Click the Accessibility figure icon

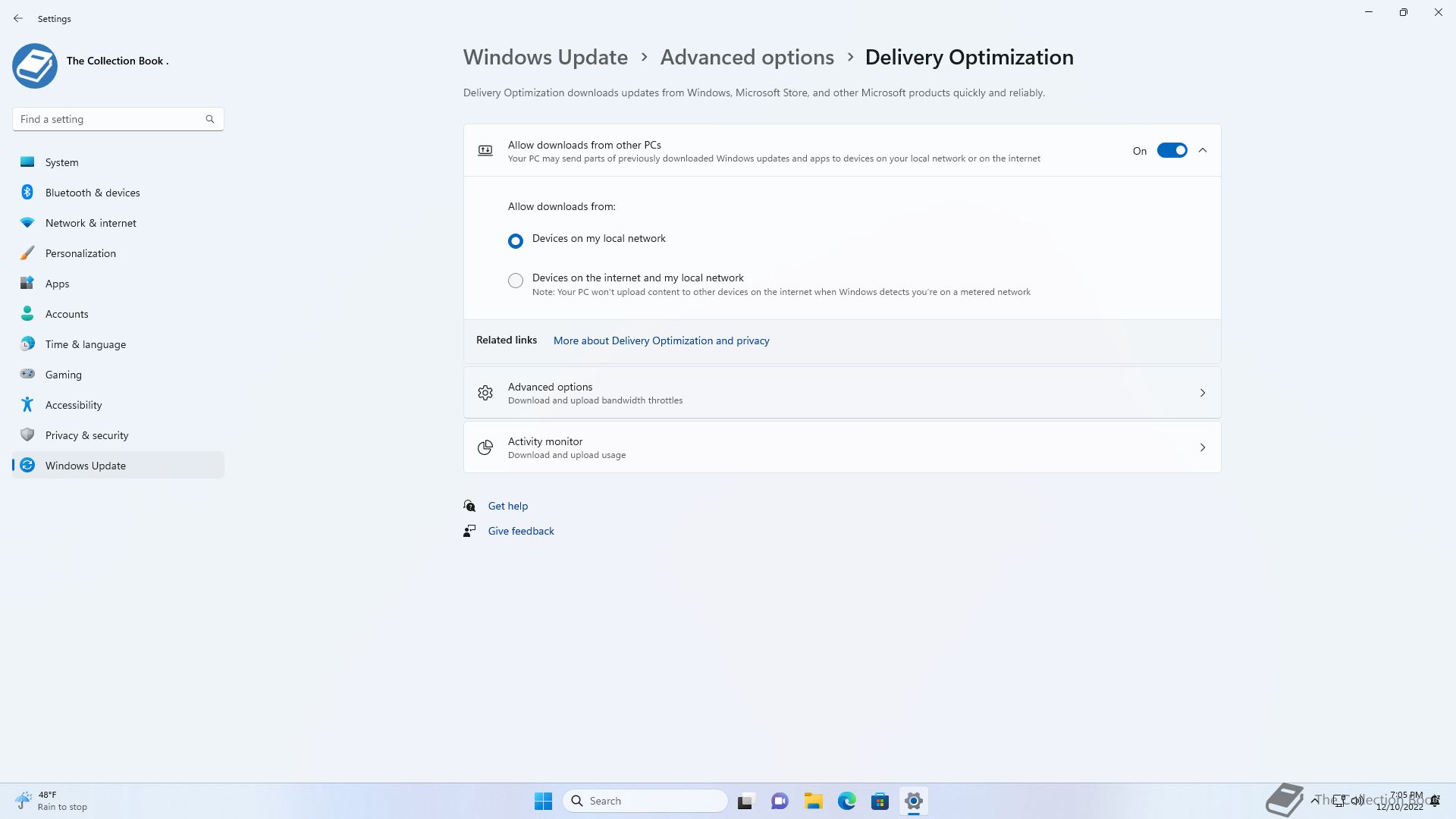point(27,404)
